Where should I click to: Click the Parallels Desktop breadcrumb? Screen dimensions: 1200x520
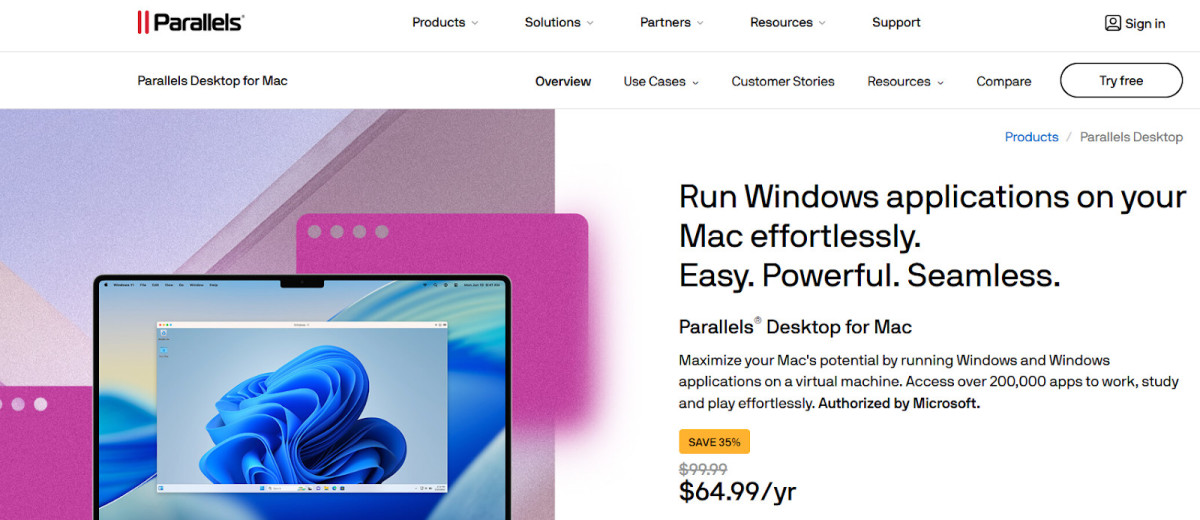coord(1131,137)
